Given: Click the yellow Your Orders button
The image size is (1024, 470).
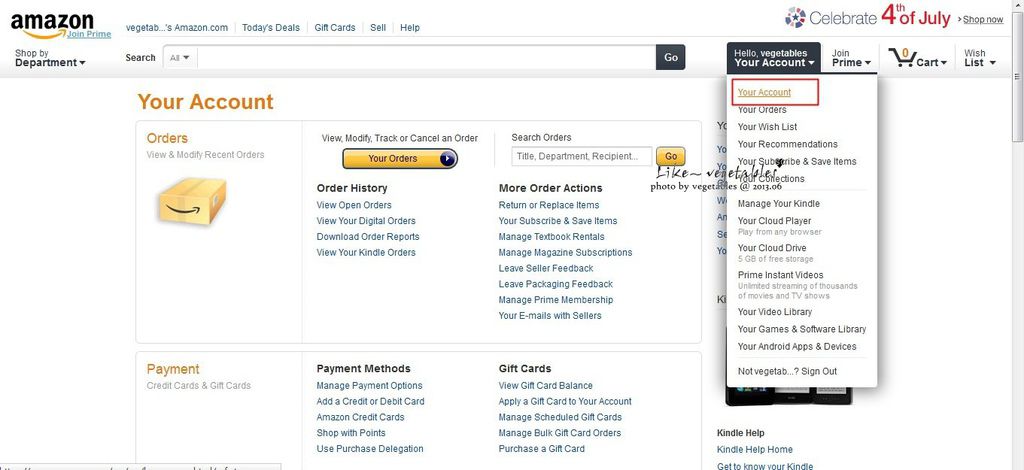Looking at the screenshot, I should pos(400,159).
